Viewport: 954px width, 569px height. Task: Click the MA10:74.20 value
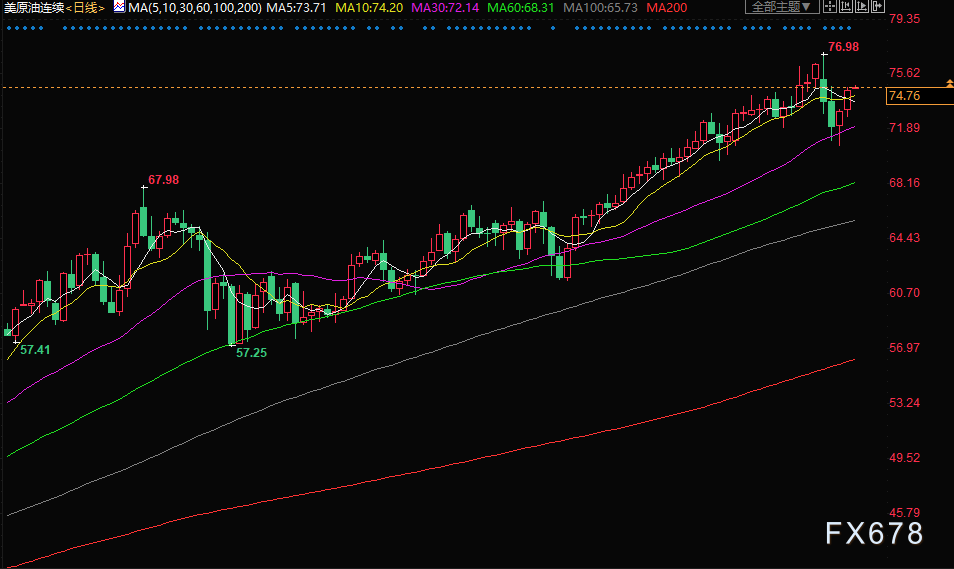(x=369, y=8)
